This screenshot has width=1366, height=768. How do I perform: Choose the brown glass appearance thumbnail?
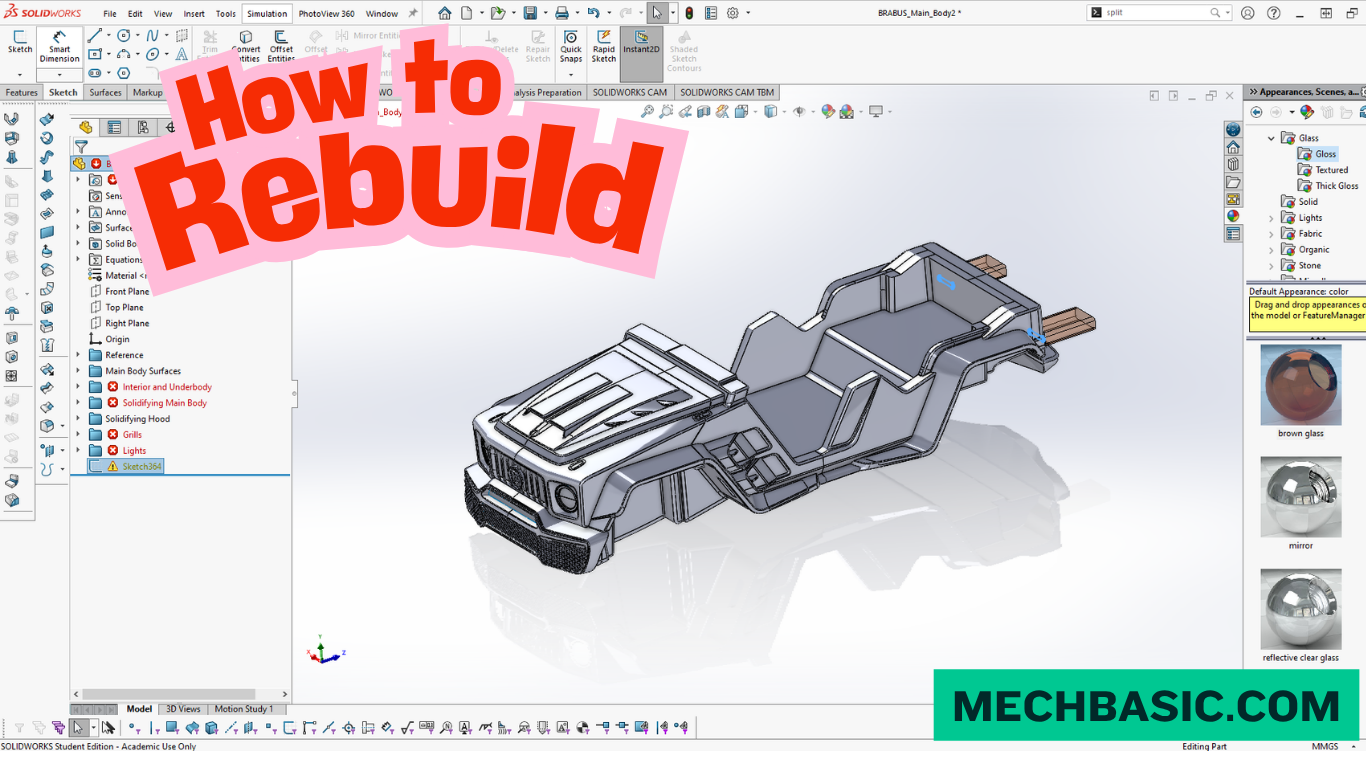point(1300,385)
